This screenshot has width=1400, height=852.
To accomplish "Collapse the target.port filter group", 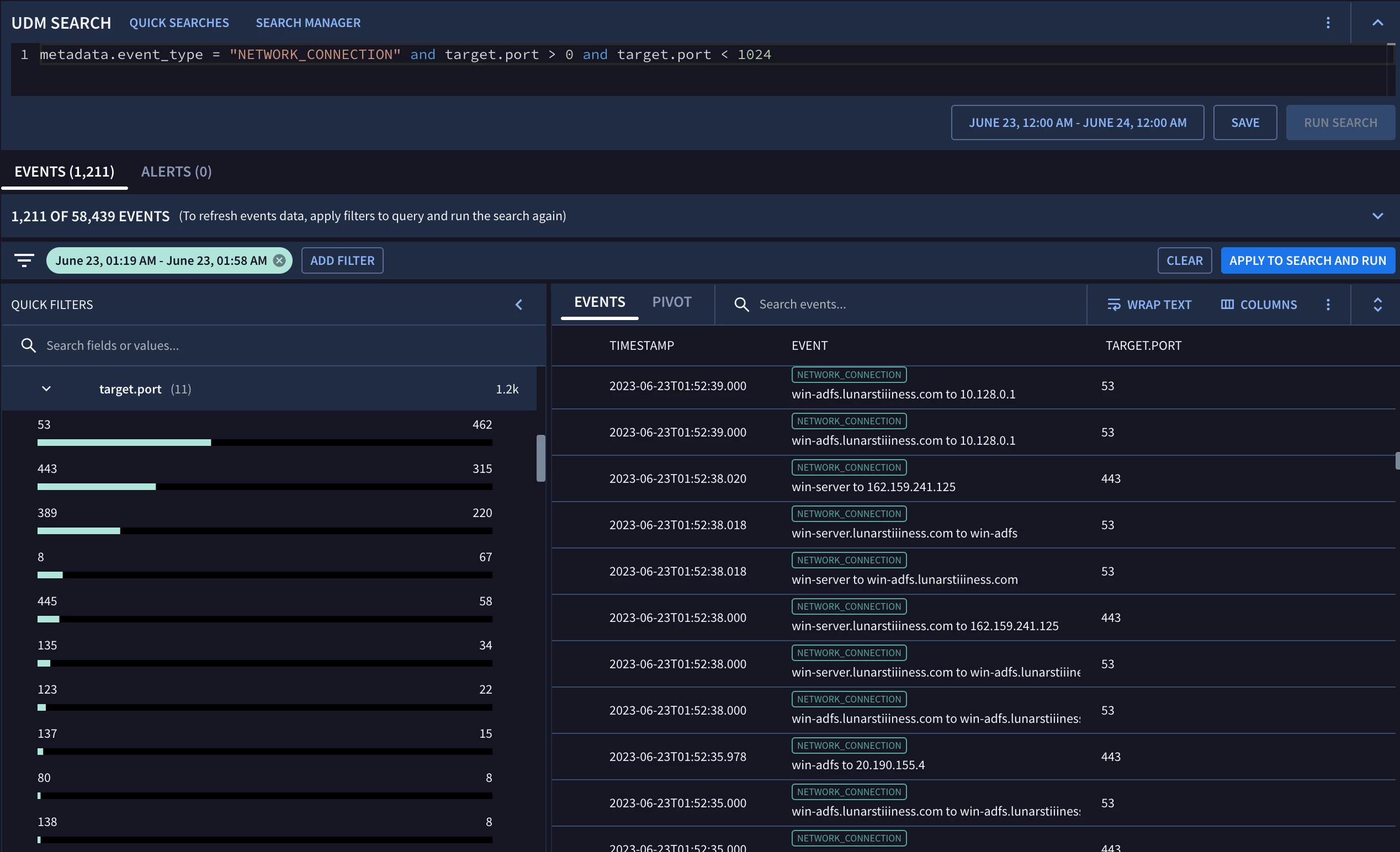I will pos(46,389).
